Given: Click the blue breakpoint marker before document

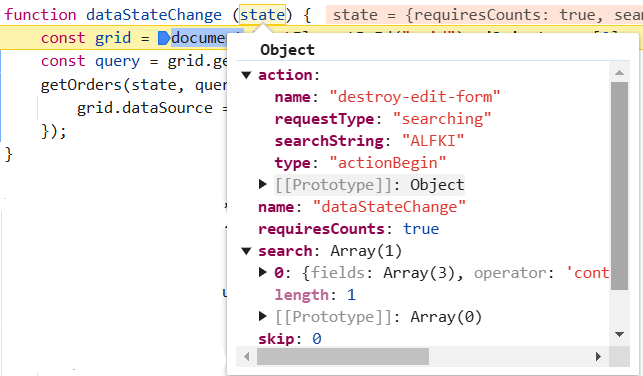Looking at the screenshot, I should [164, 39].
